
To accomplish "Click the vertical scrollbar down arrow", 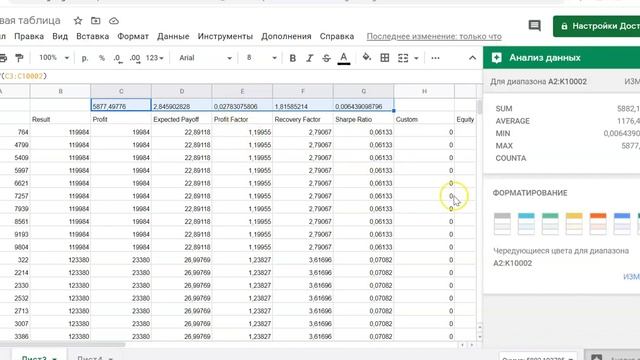I will (480, 337).
